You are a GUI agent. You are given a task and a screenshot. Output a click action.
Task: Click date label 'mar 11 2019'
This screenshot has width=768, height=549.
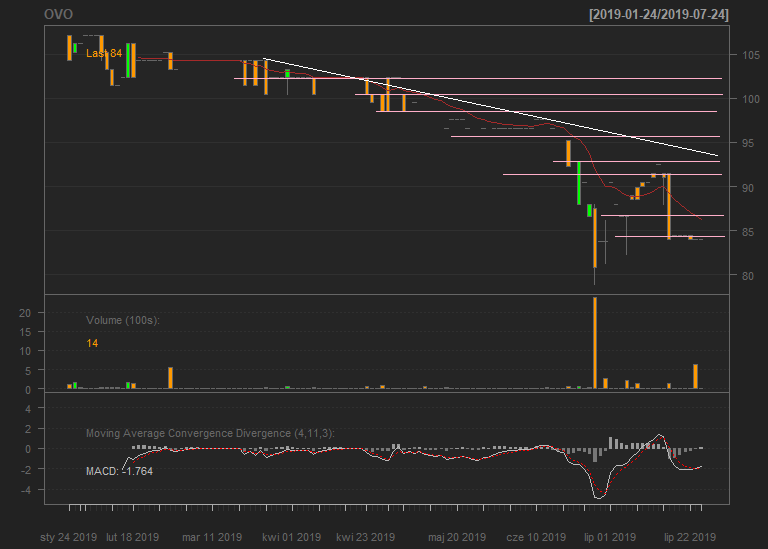pos(212,537)
